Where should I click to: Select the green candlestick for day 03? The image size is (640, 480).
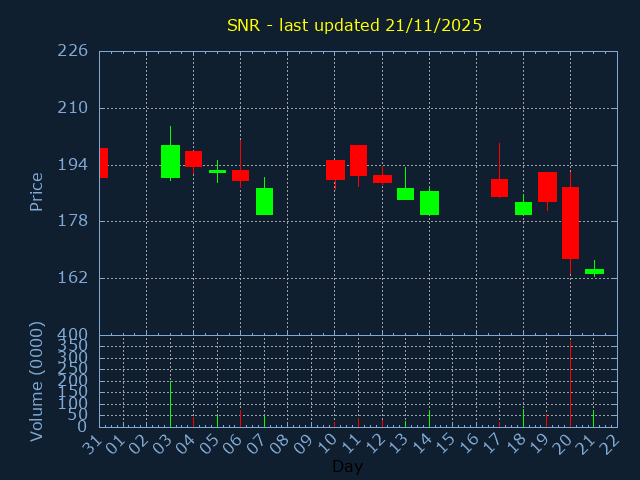(170, 161)
